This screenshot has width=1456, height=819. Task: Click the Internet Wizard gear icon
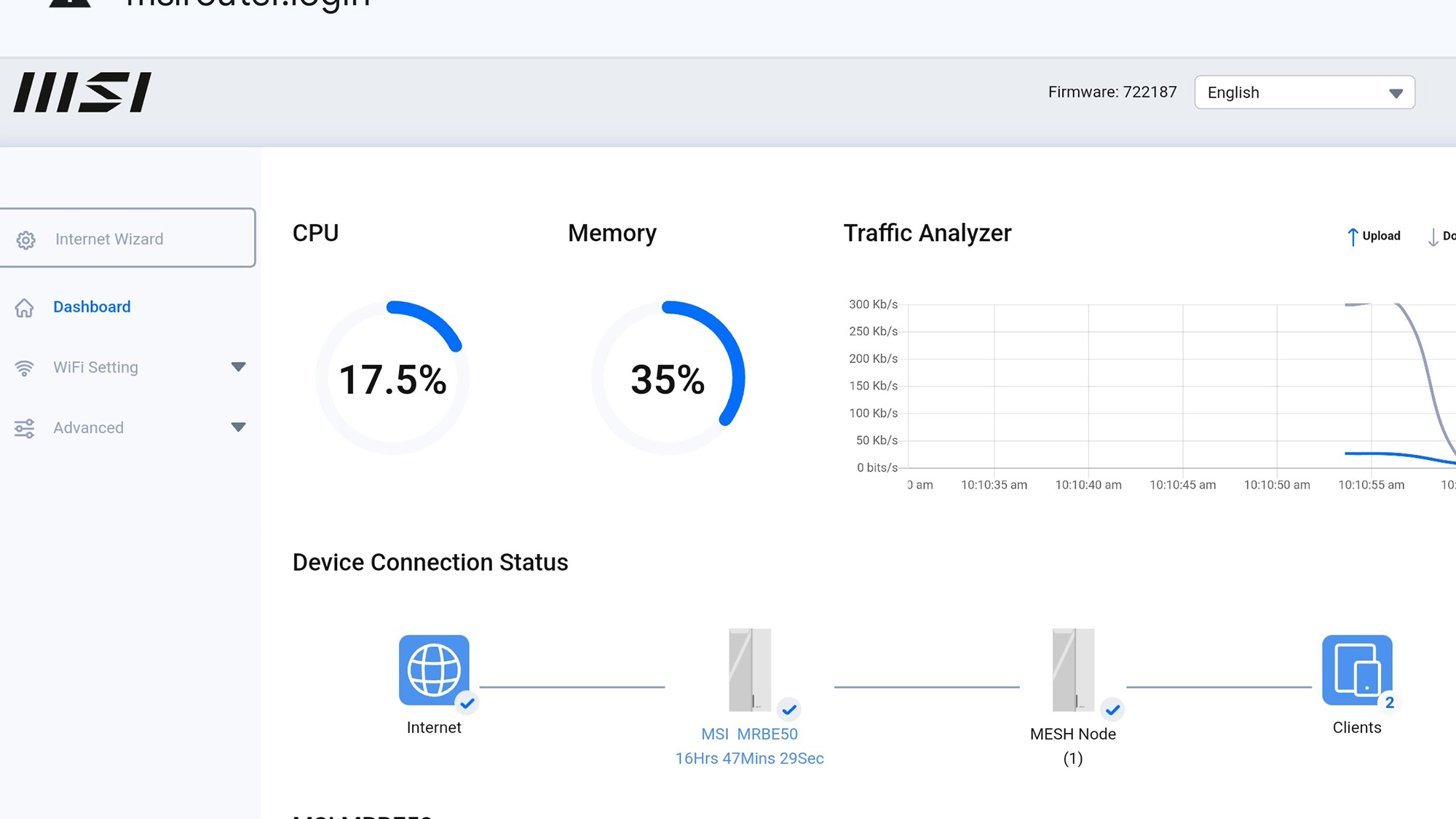point(26,240)
